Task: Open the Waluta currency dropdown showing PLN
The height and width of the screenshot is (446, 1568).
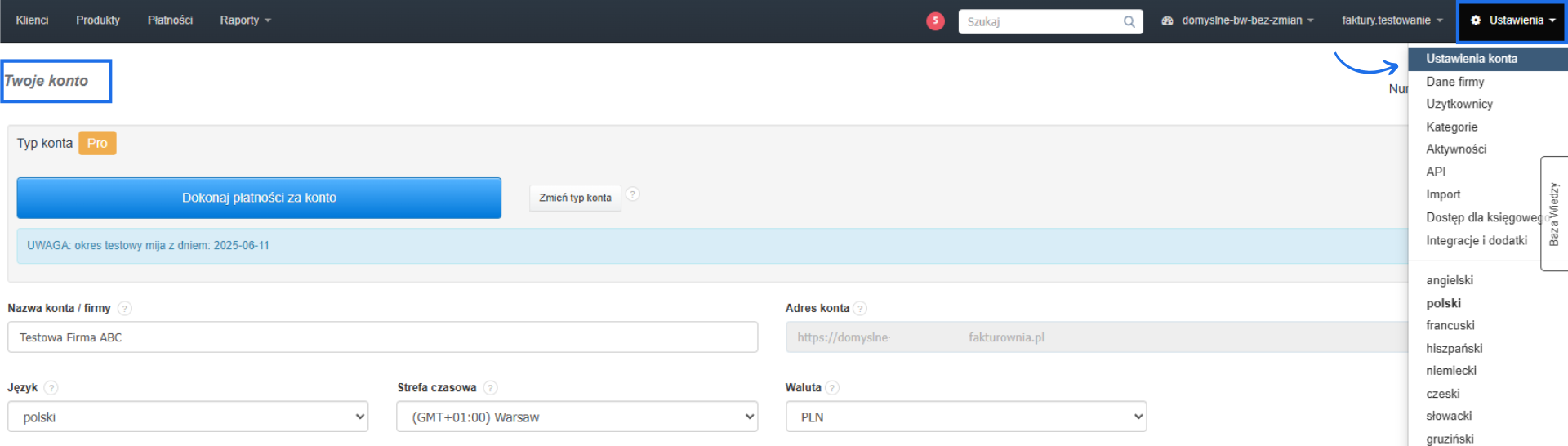Action: (x=966, y=417)
